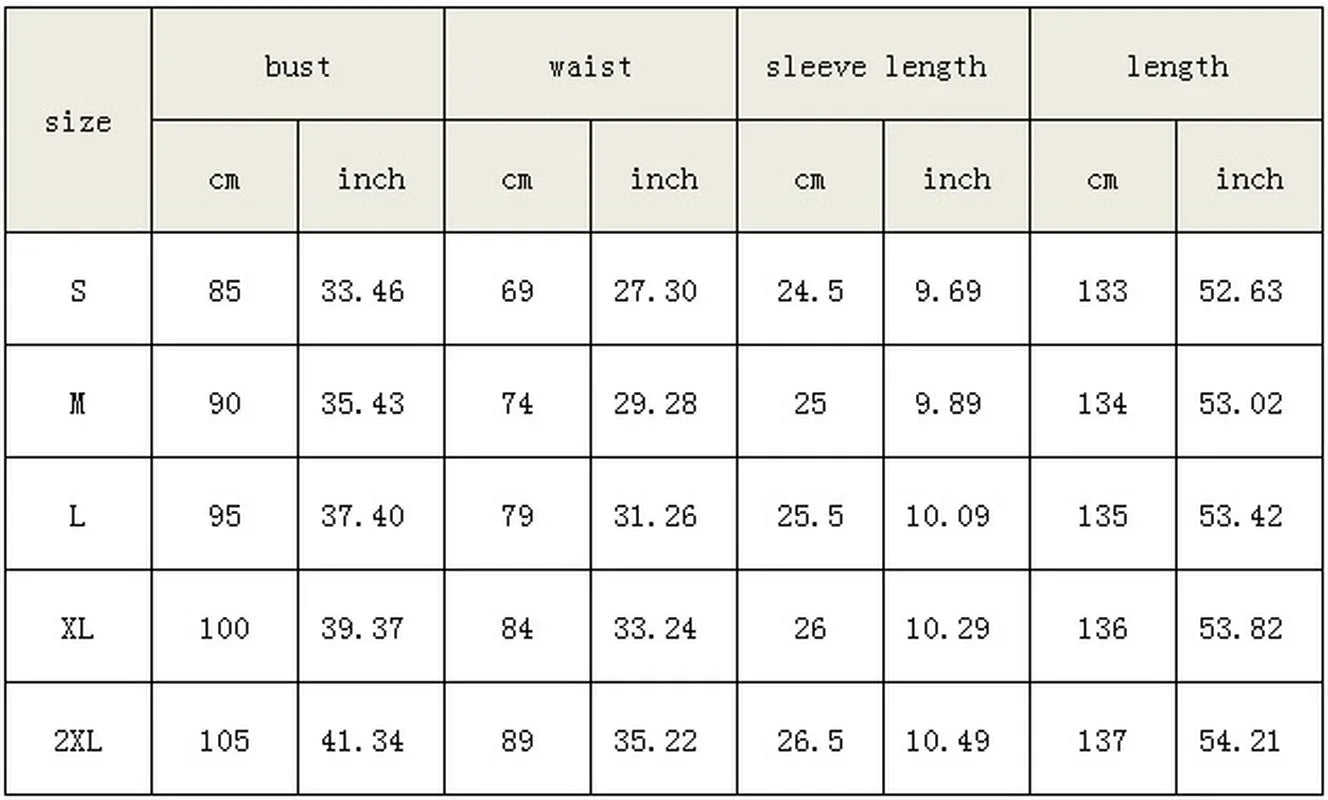1328x800 pixels.
Task: Select the 2XL size row label
Action: 77,741
